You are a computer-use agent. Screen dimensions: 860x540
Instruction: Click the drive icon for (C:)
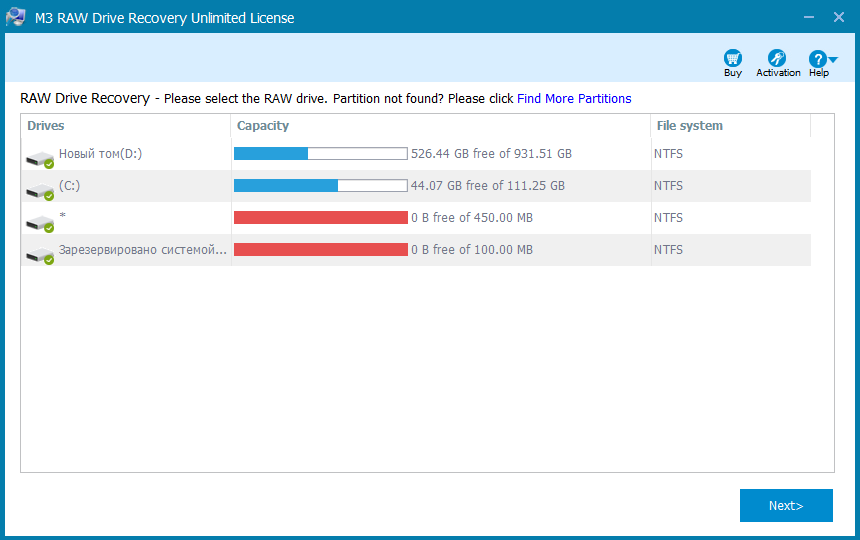point(40,191)
